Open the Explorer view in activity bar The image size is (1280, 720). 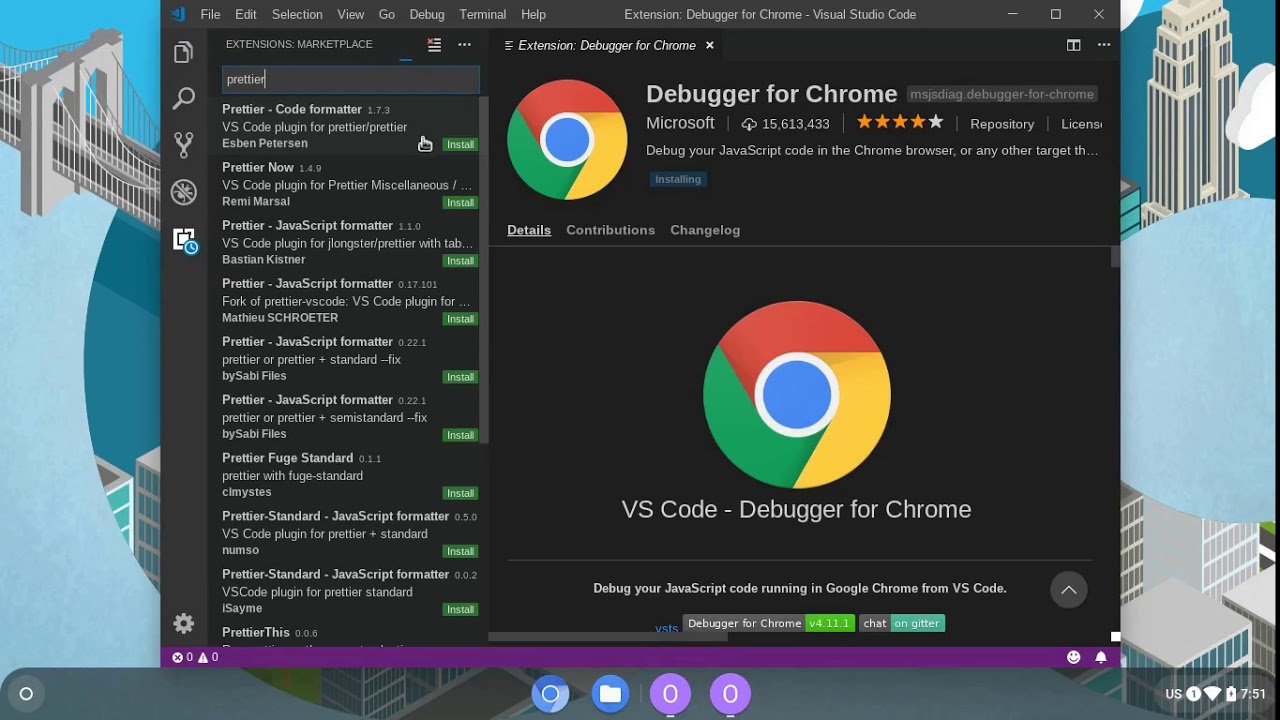(x=183, y=52)
